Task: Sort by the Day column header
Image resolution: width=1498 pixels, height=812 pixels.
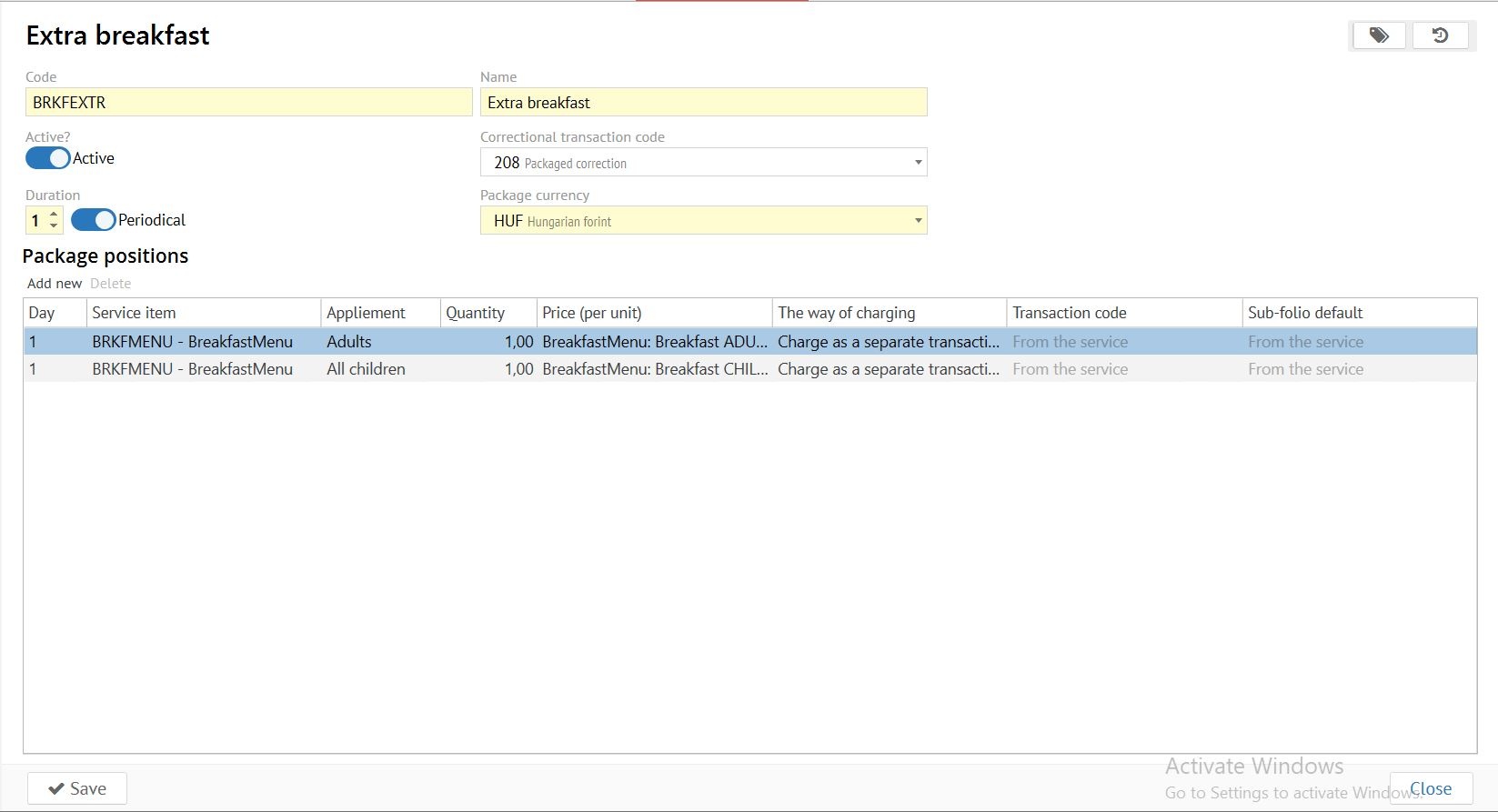Action: (x=43, y=313)
